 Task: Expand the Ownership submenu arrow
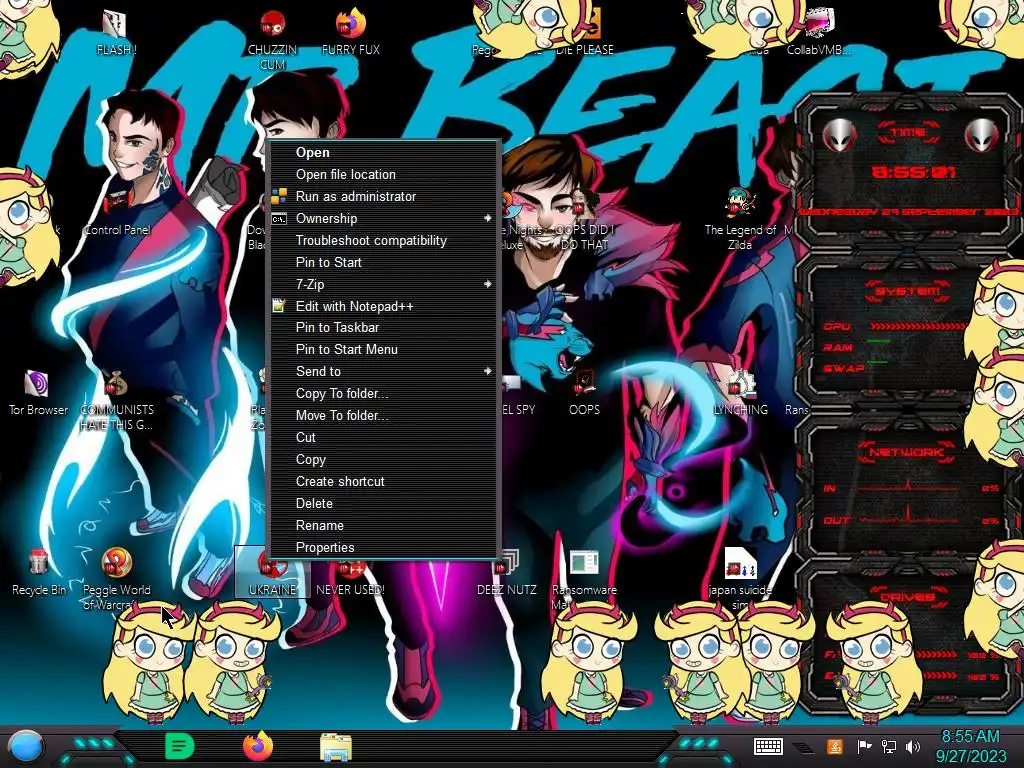(x=487, y=218)
